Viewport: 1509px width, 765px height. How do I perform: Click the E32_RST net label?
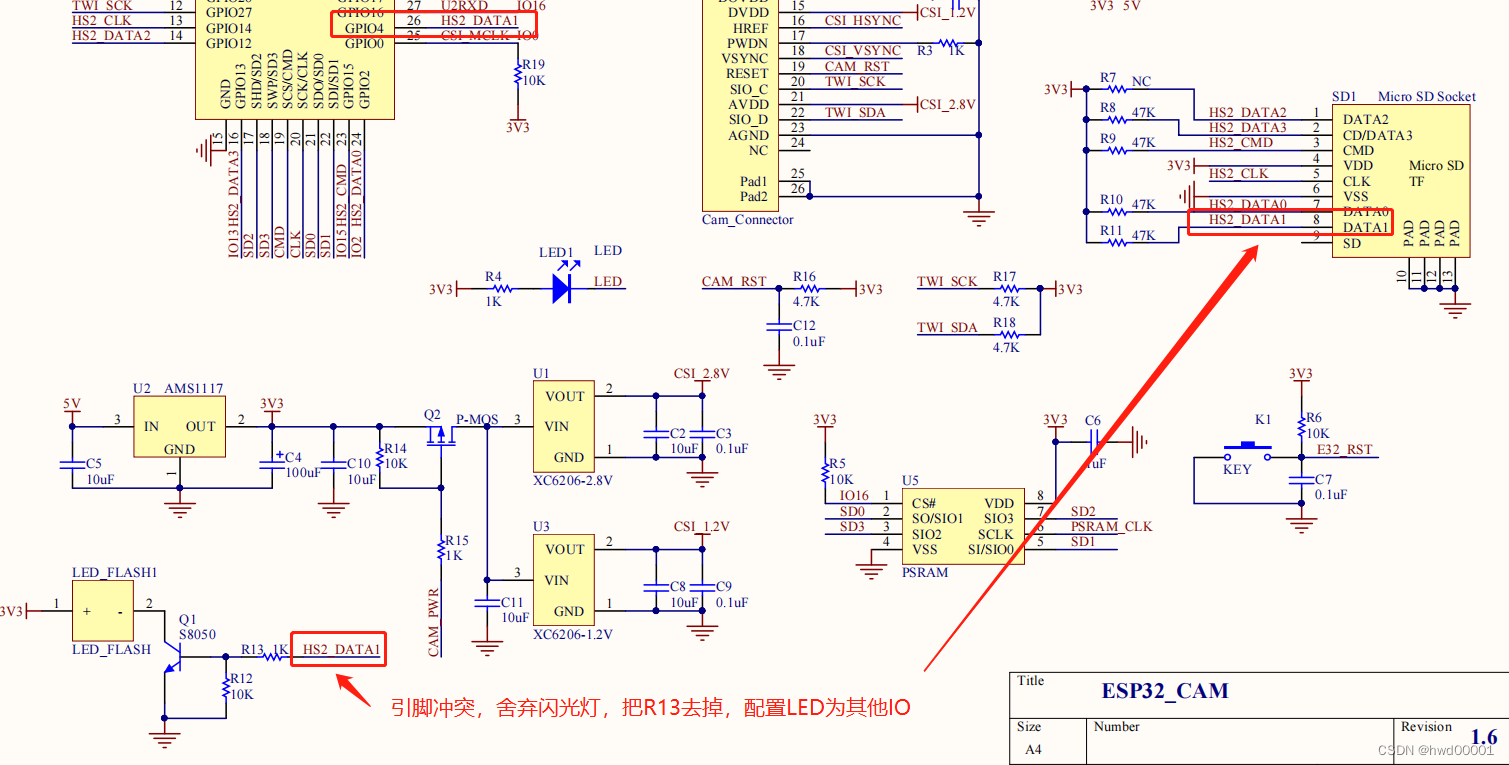pos(1345,450)
